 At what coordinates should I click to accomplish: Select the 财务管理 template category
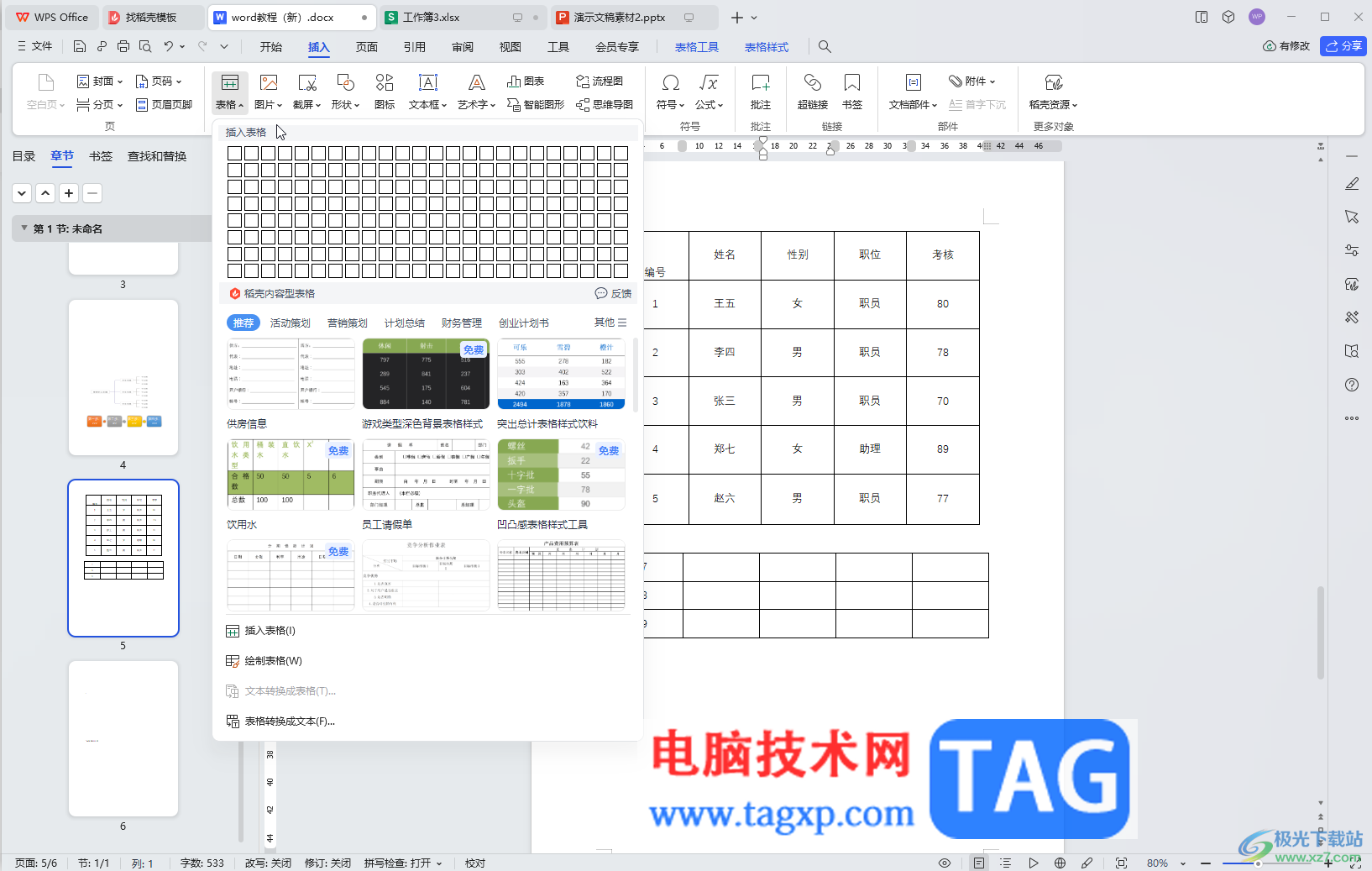(462, 323)
